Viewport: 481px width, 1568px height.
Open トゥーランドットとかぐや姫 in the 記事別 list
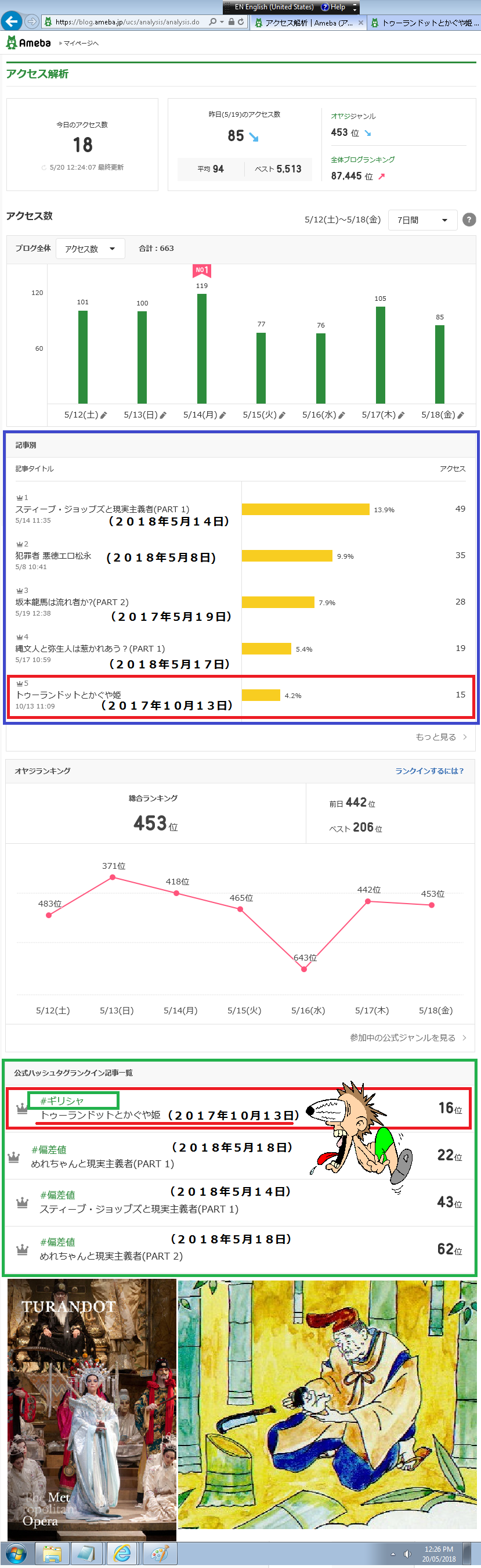tap(68, 695)
